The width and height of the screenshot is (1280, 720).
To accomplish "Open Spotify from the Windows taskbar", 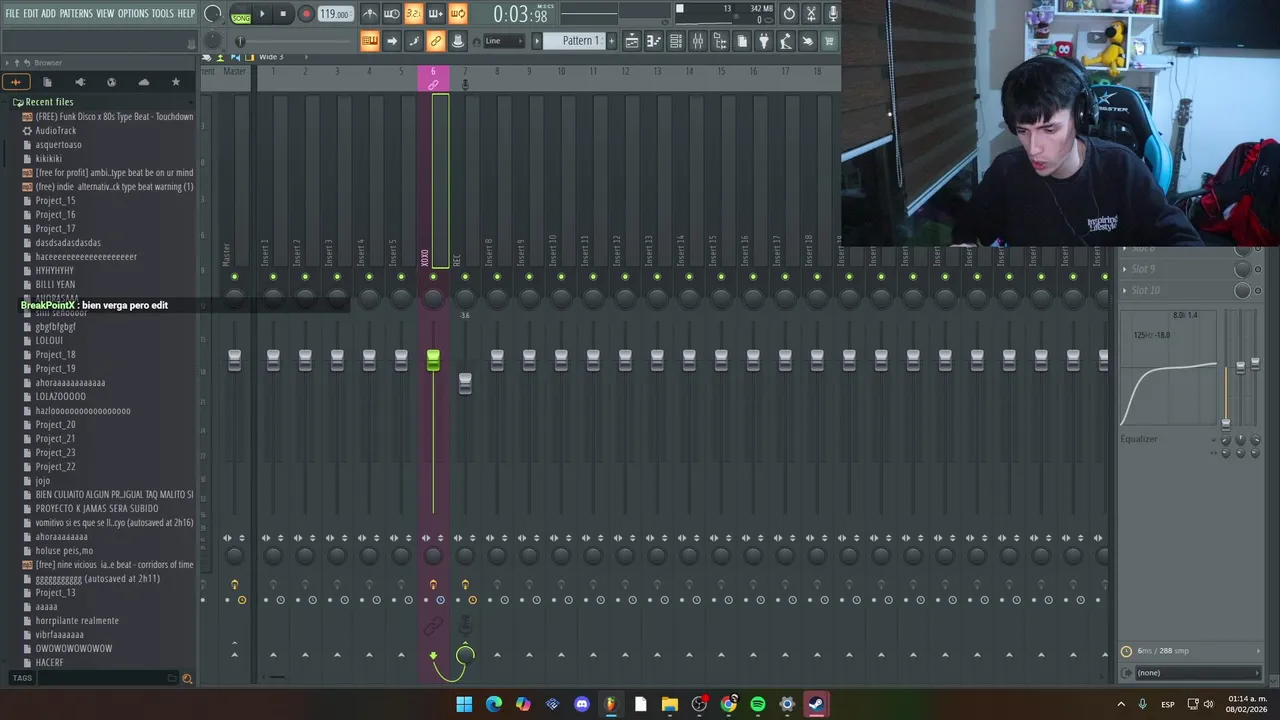I will 758,704.
